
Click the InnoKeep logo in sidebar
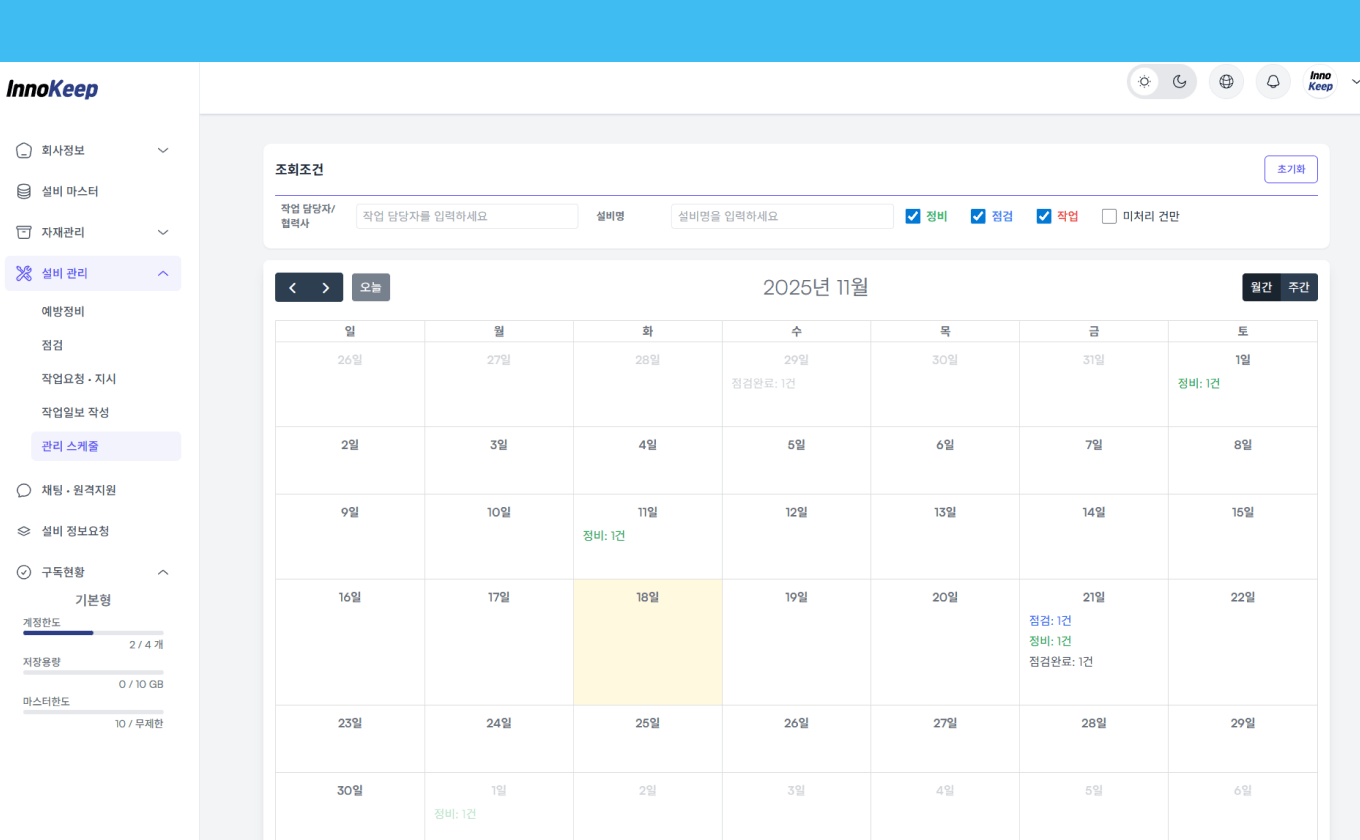[x=52, y=89]
